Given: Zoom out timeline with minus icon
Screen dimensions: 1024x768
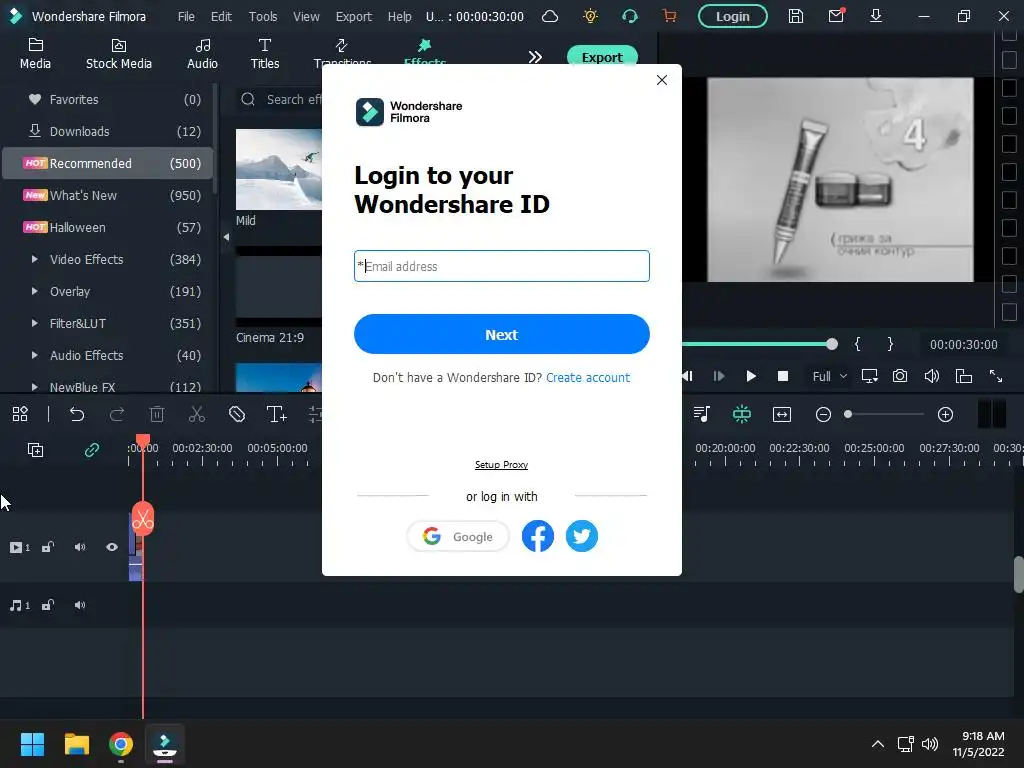Looking at the screenshot, I should coord(824,414).
